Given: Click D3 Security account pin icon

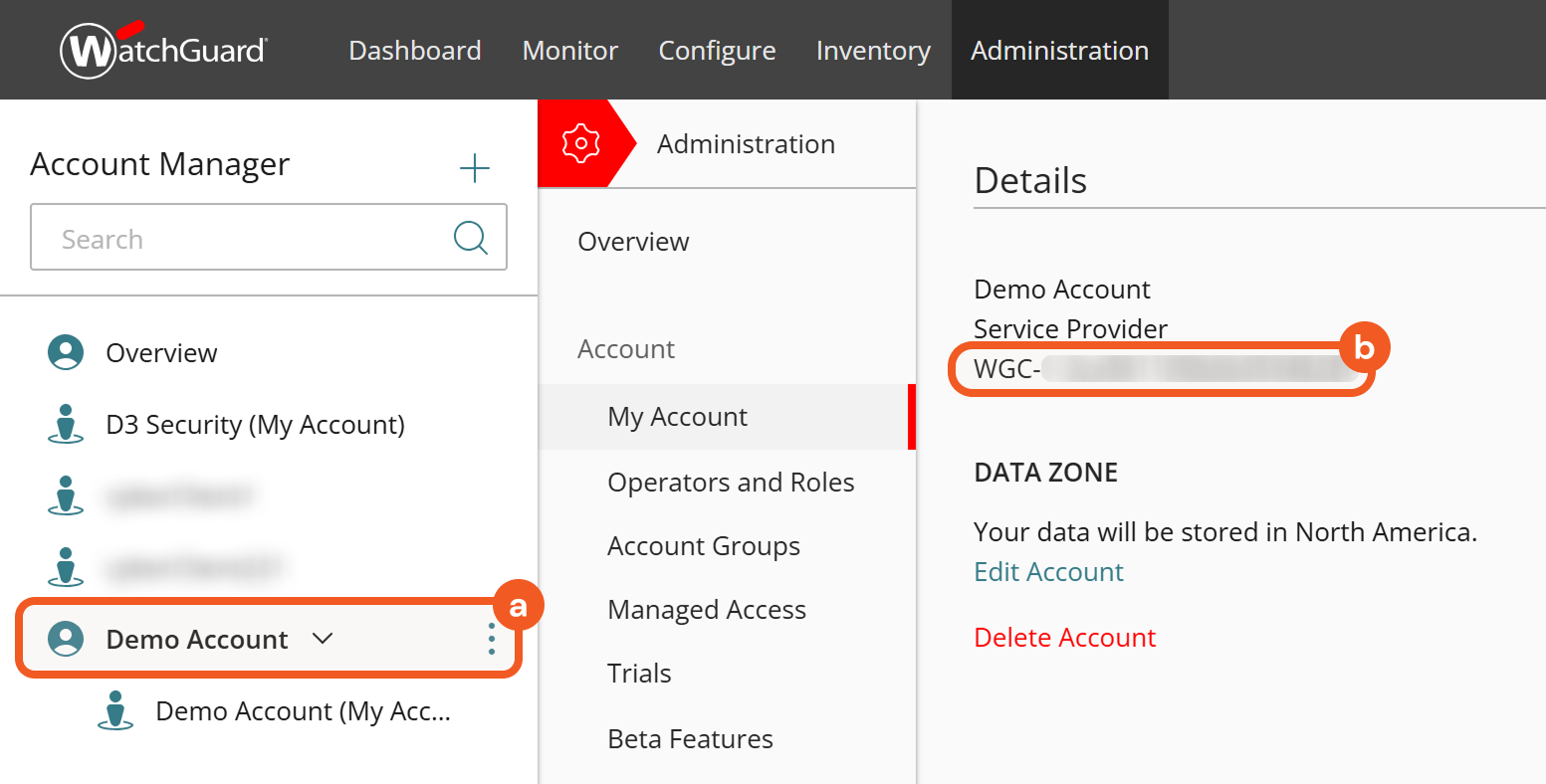Looking at the screenshot, I should click(66, 424).
